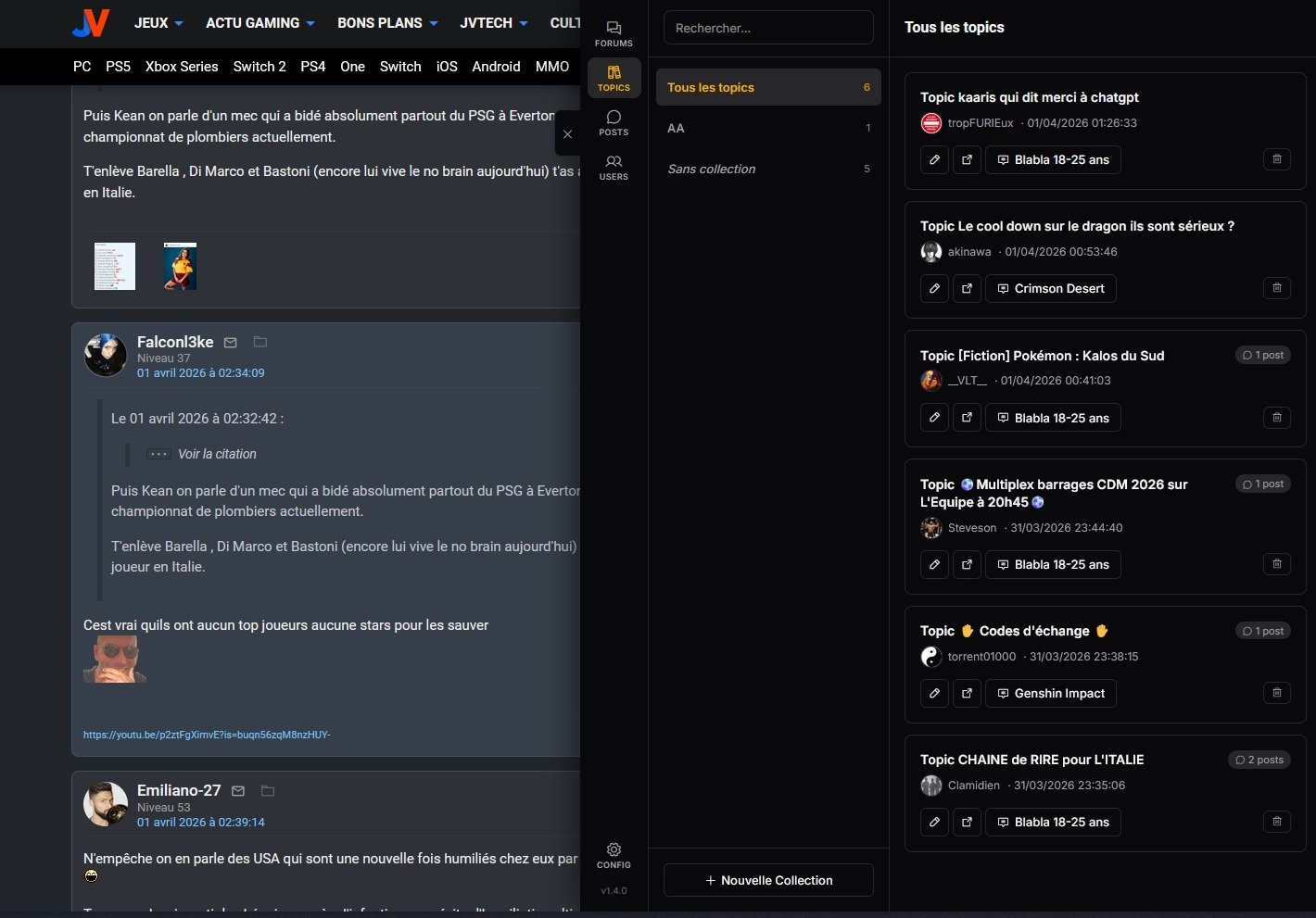Expand the JEUX dropdown menu
This screenshot has height=918, width=1316.
pyautogui.click(x=158, y=23)
